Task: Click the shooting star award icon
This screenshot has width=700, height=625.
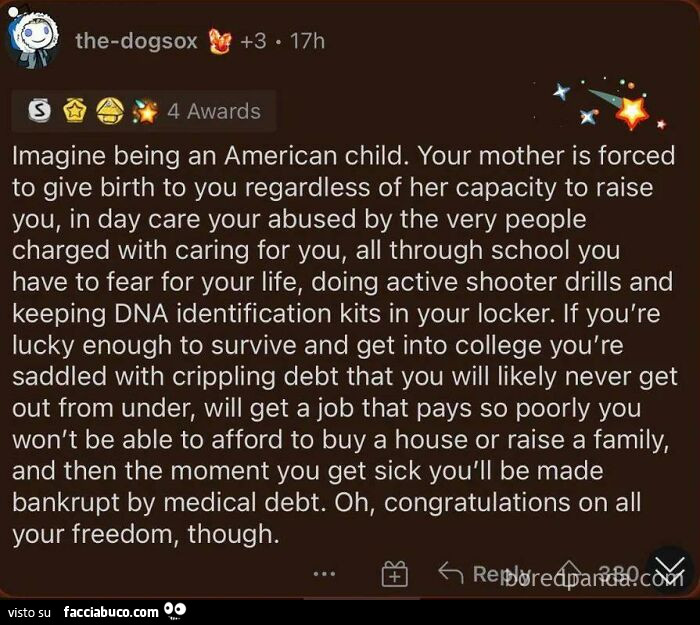Action: point(146,112)
